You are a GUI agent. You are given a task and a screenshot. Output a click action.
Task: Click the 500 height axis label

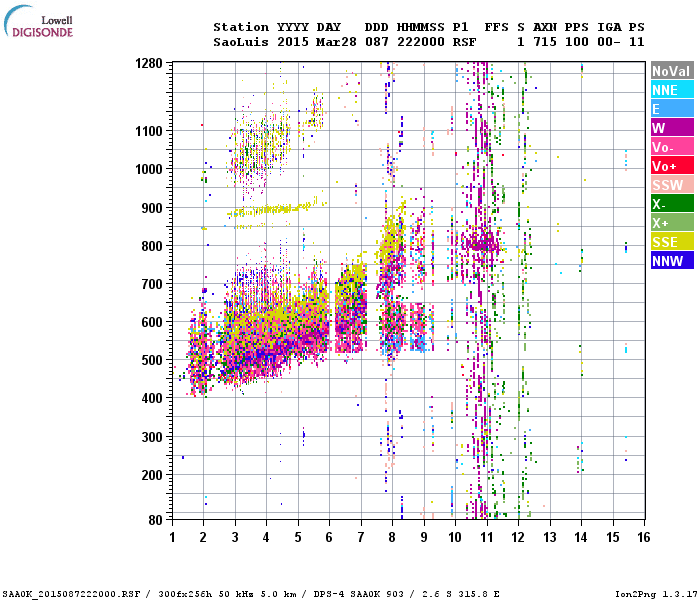point(152,360)
